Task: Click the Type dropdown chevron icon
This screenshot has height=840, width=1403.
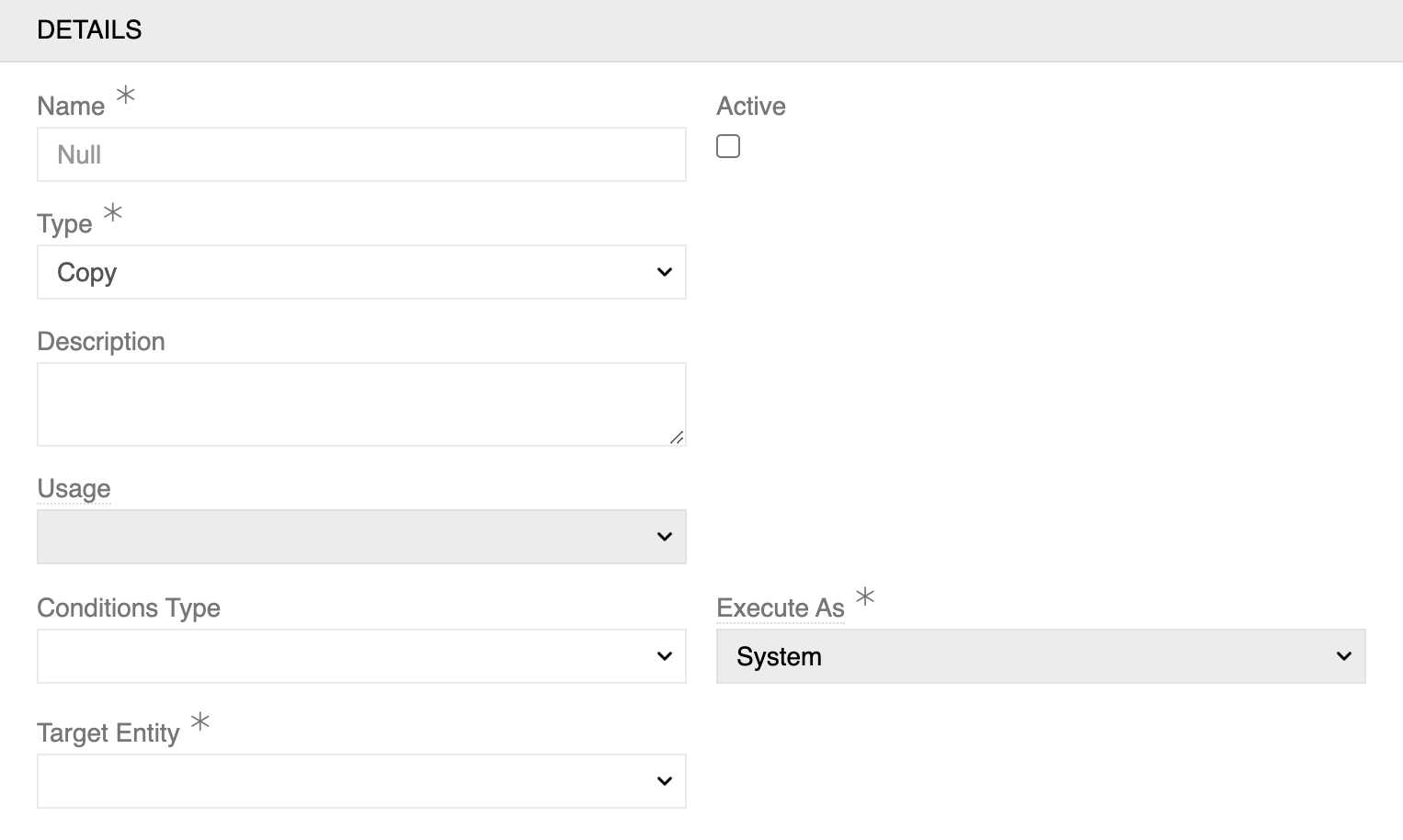Action: pyautogui.click(x=665, y=272)
